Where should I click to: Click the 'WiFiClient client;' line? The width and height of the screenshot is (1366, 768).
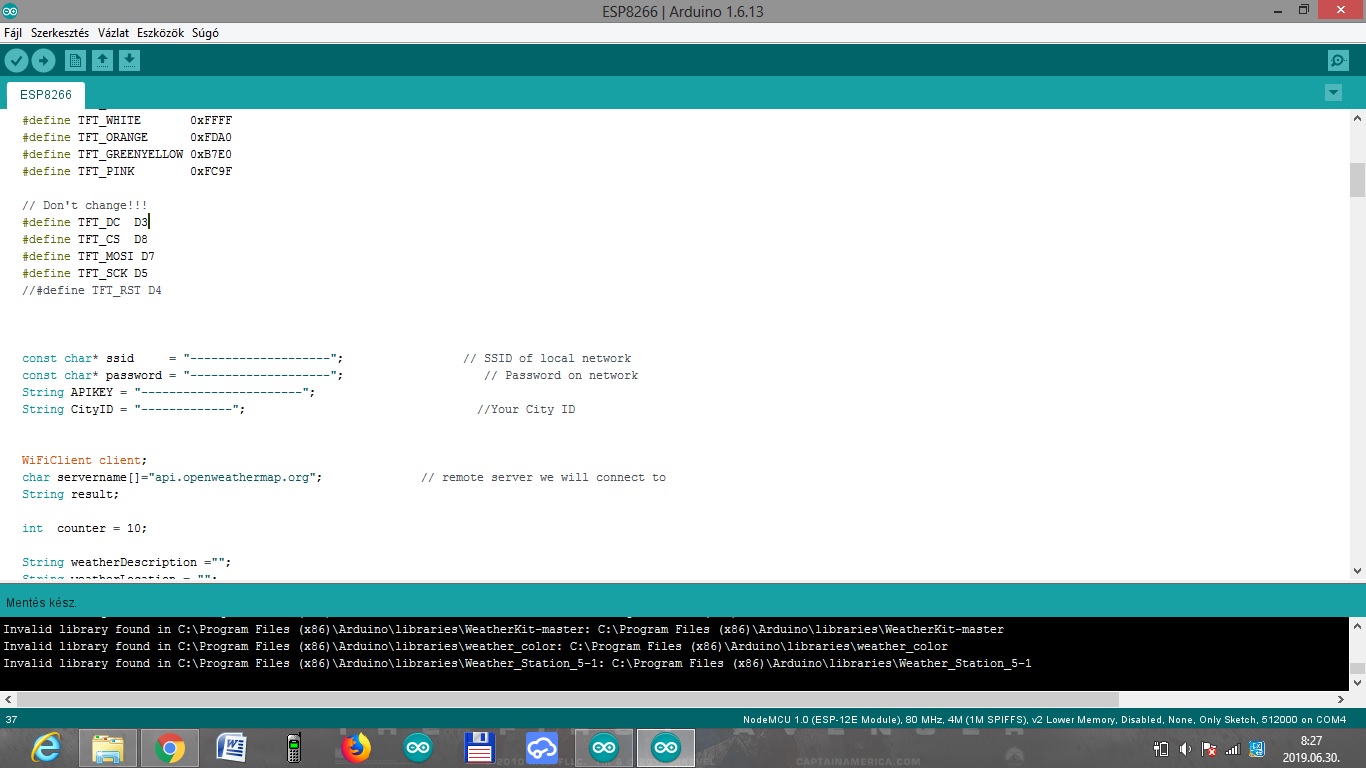click(x=85, y=460)
